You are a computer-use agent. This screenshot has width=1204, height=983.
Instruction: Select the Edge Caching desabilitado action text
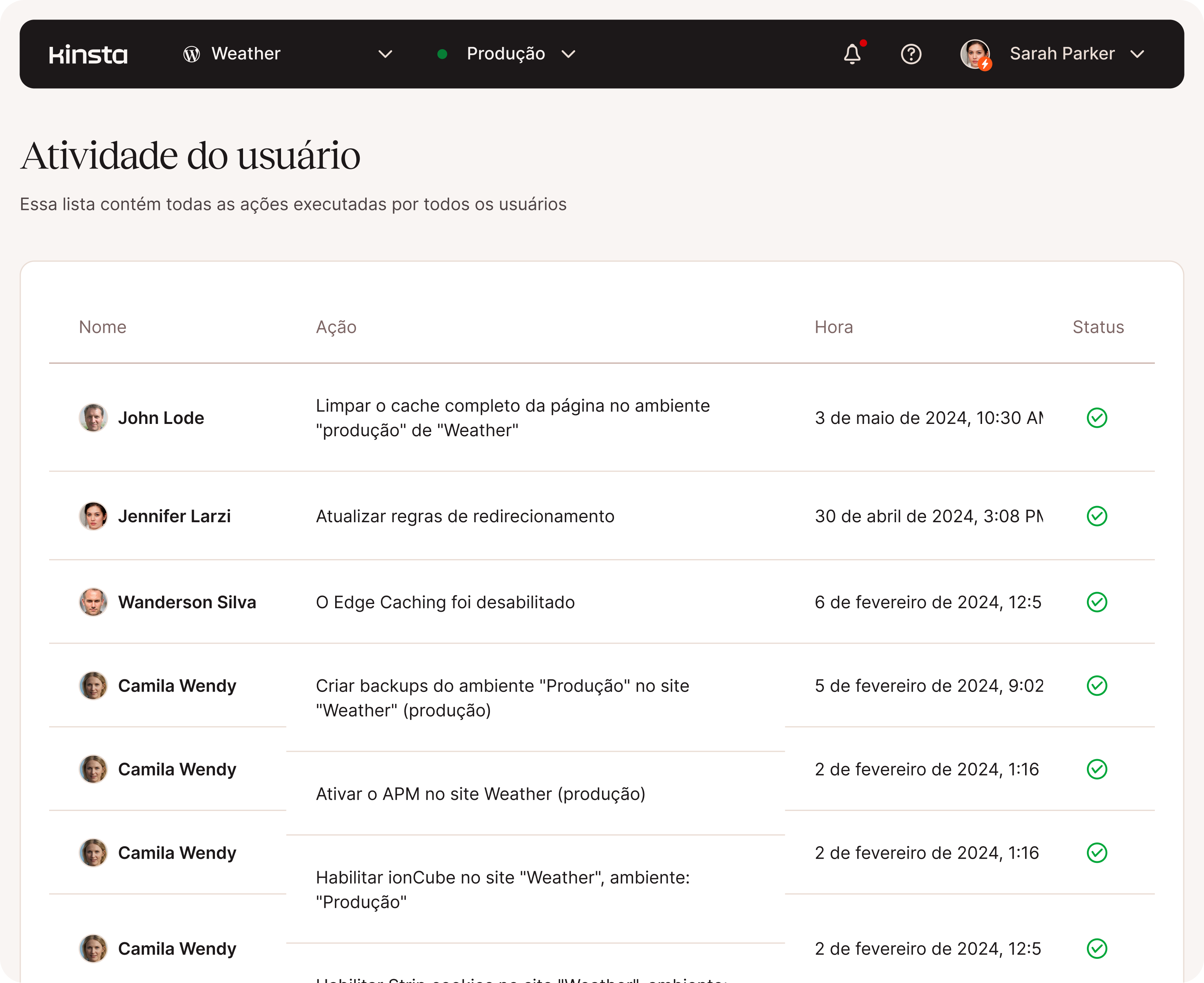[445, 602]
